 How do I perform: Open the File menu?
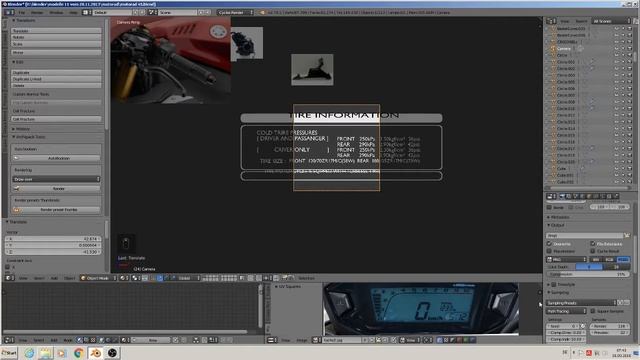point(22,12)
